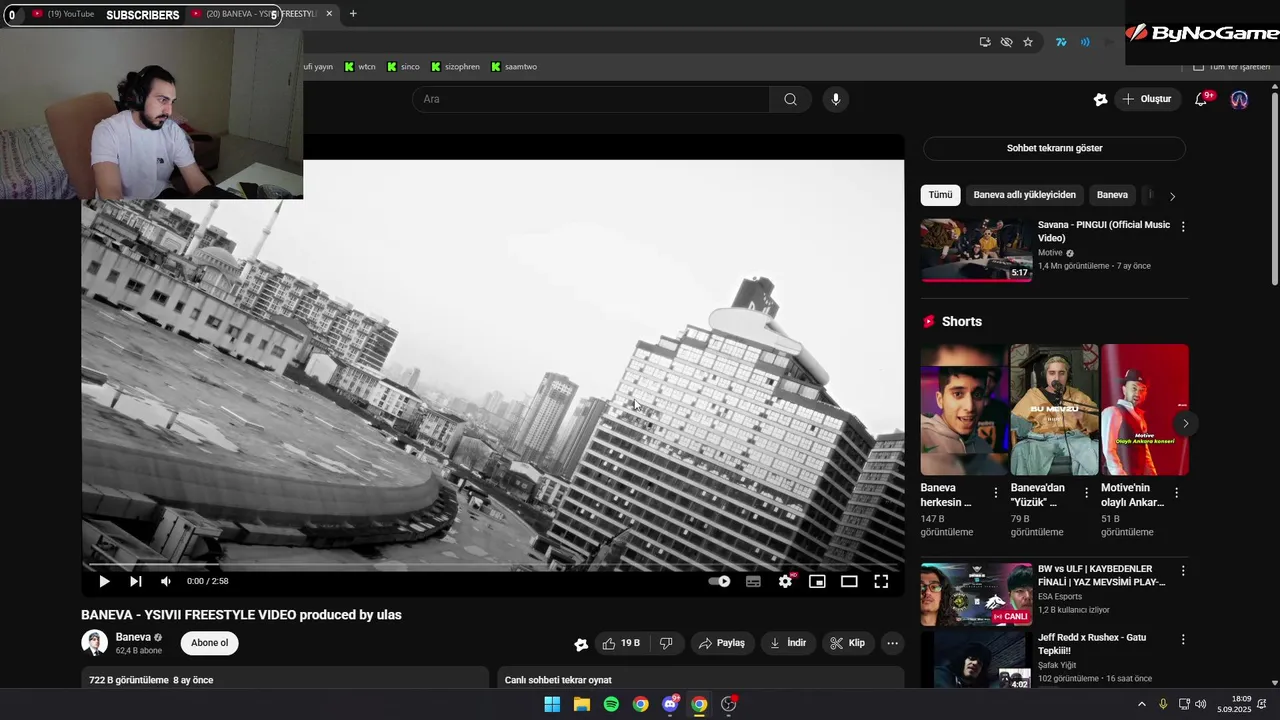Mute the video player volume
The height and width of the screenshot is (720, 1280).
click(x=166, y=581)
